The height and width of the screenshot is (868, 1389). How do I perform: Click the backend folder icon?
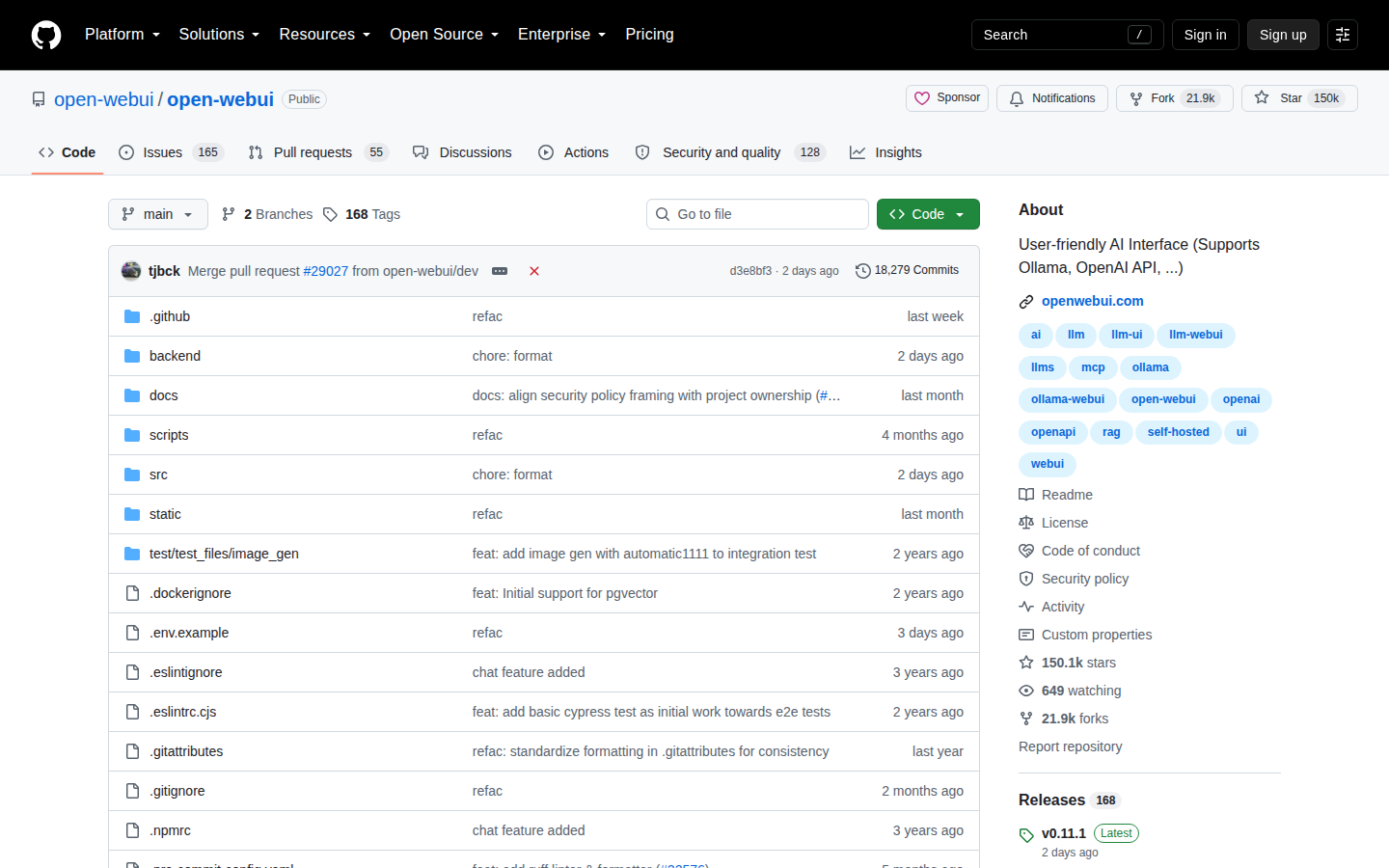(132, 356)
